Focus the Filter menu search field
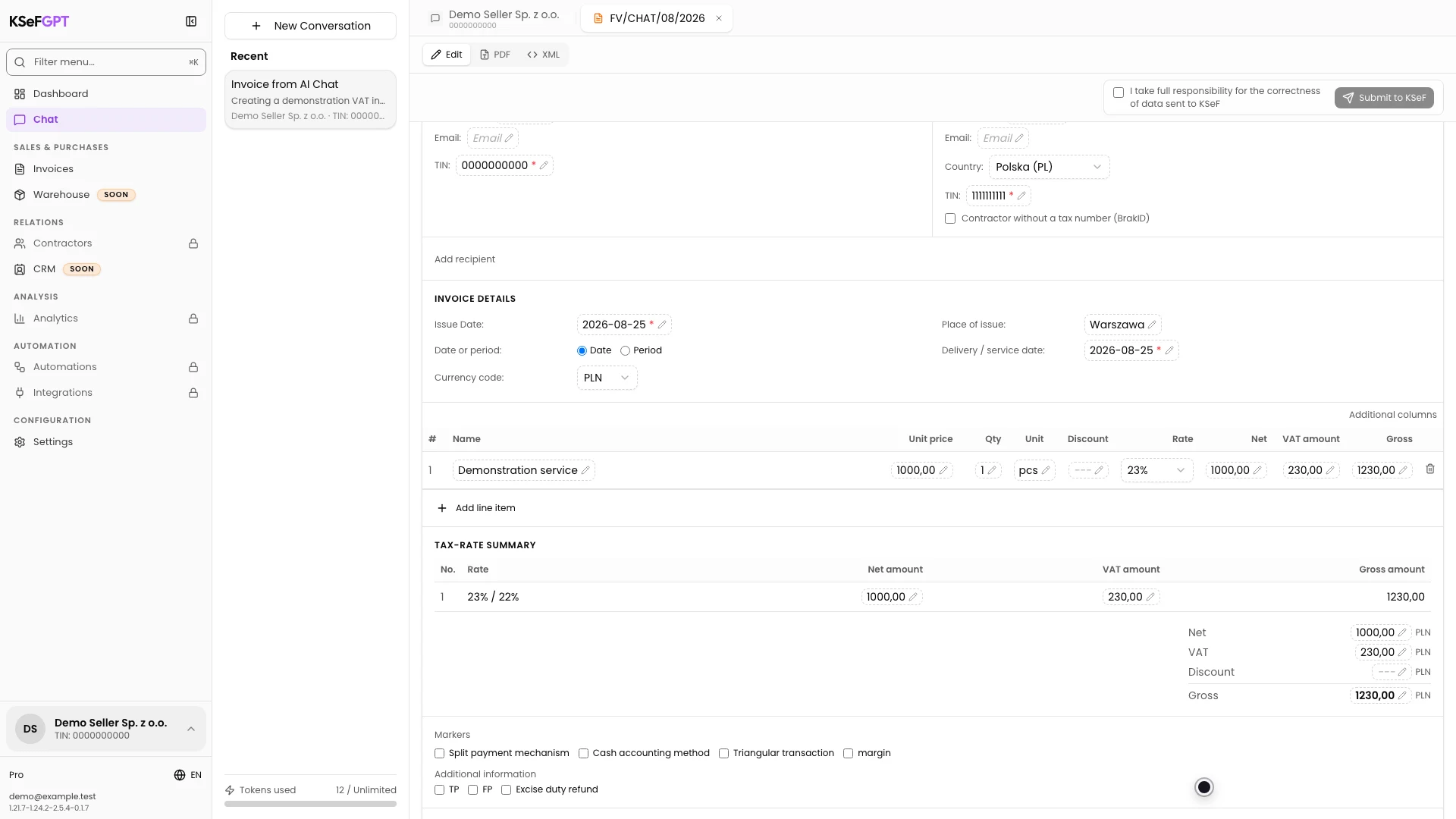Screen dimensions: 1456x819 click(106, 62)
